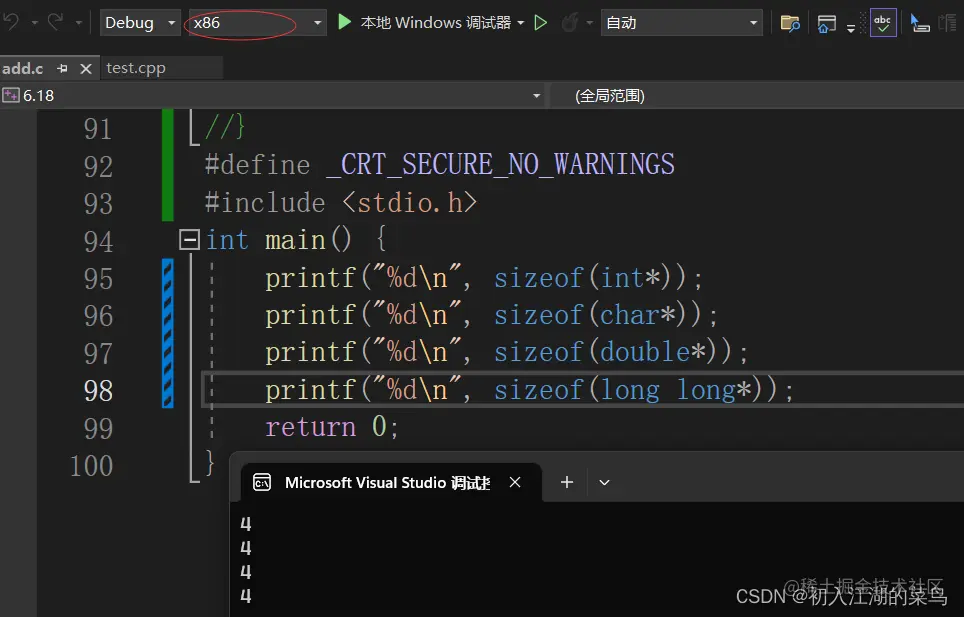
Task: Toggle the pin on add.c tab
Action: click(62, 69)
